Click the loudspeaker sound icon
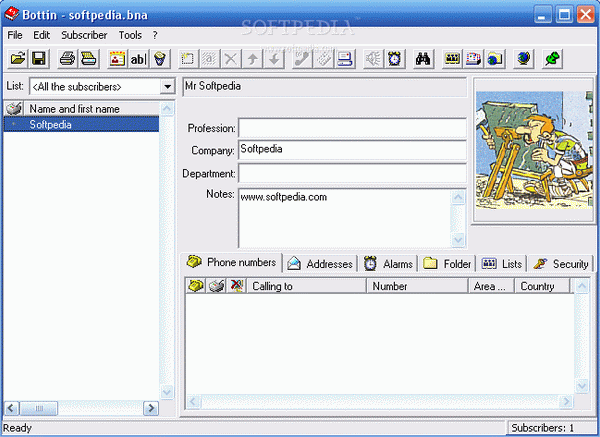The width and height of the screenshot is (600, 437). click(373, 59)
